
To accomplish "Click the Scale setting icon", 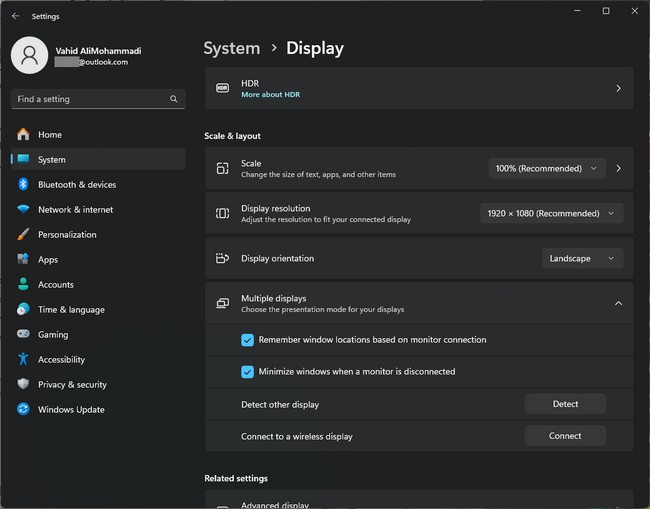I will [x=223, y=168].
